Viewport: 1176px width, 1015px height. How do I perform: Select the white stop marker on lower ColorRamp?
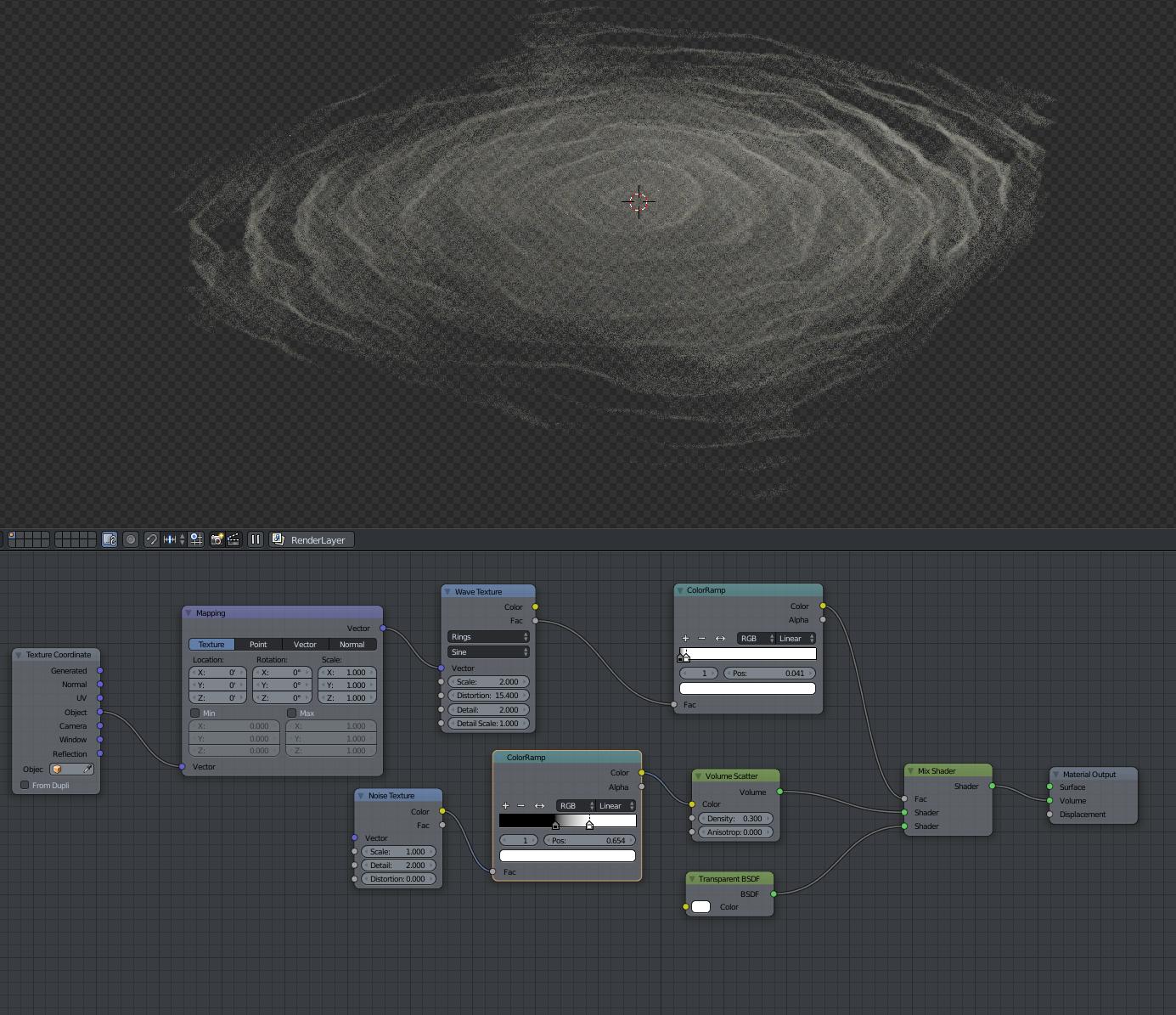589,825
